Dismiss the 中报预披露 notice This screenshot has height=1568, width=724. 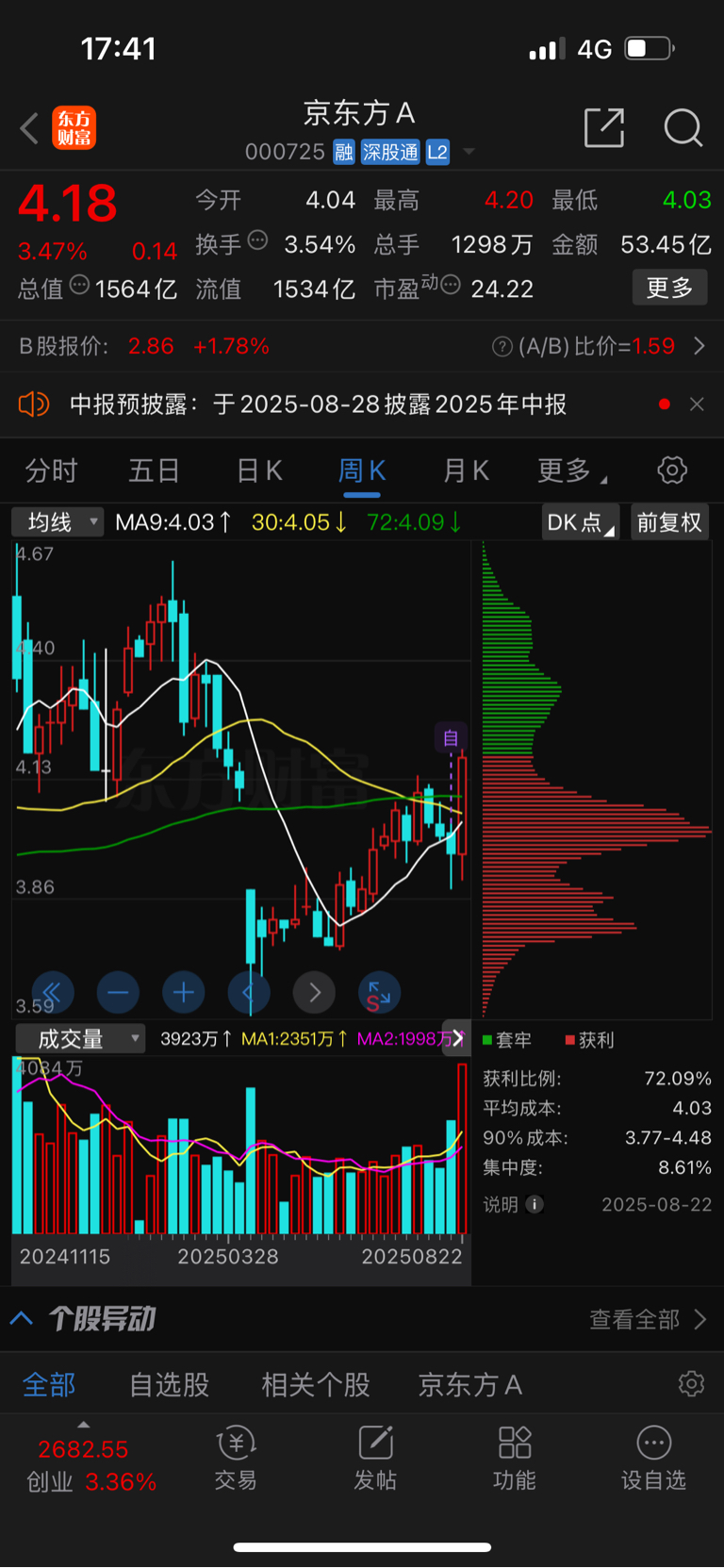(697, 404)
